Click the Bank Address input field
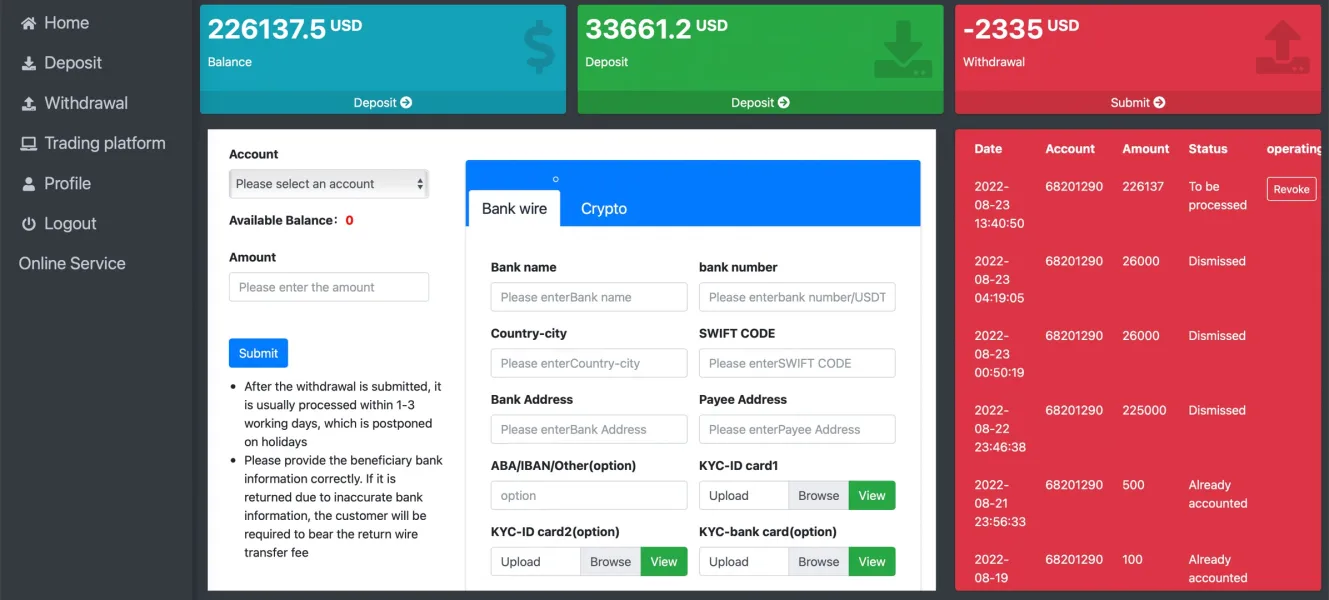Screen dimensions: 1329x600 (589, 429)
